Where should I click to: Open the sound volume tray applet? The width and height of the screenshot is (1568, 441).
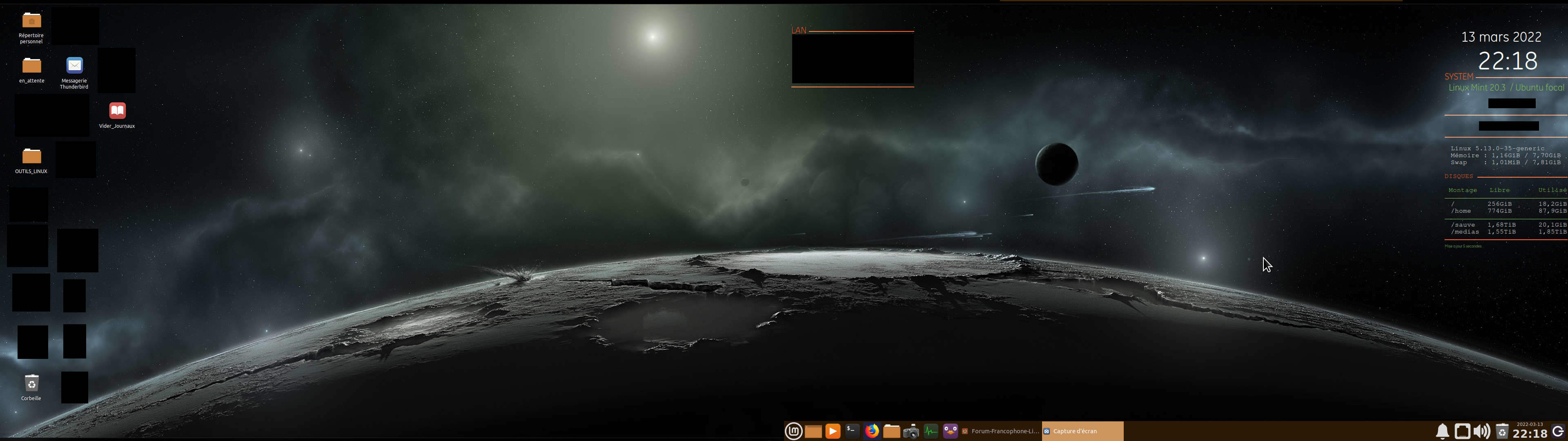(1481, 431)
